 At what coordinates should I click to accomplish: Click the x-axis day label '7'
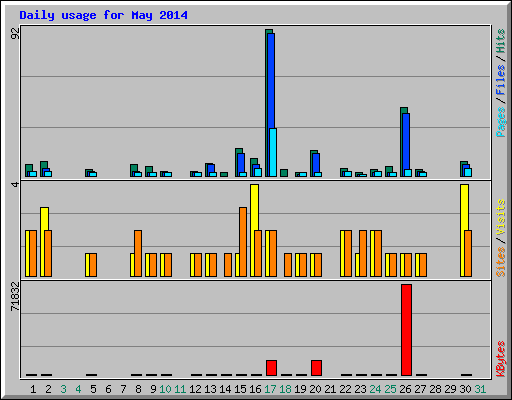[123, 389]
